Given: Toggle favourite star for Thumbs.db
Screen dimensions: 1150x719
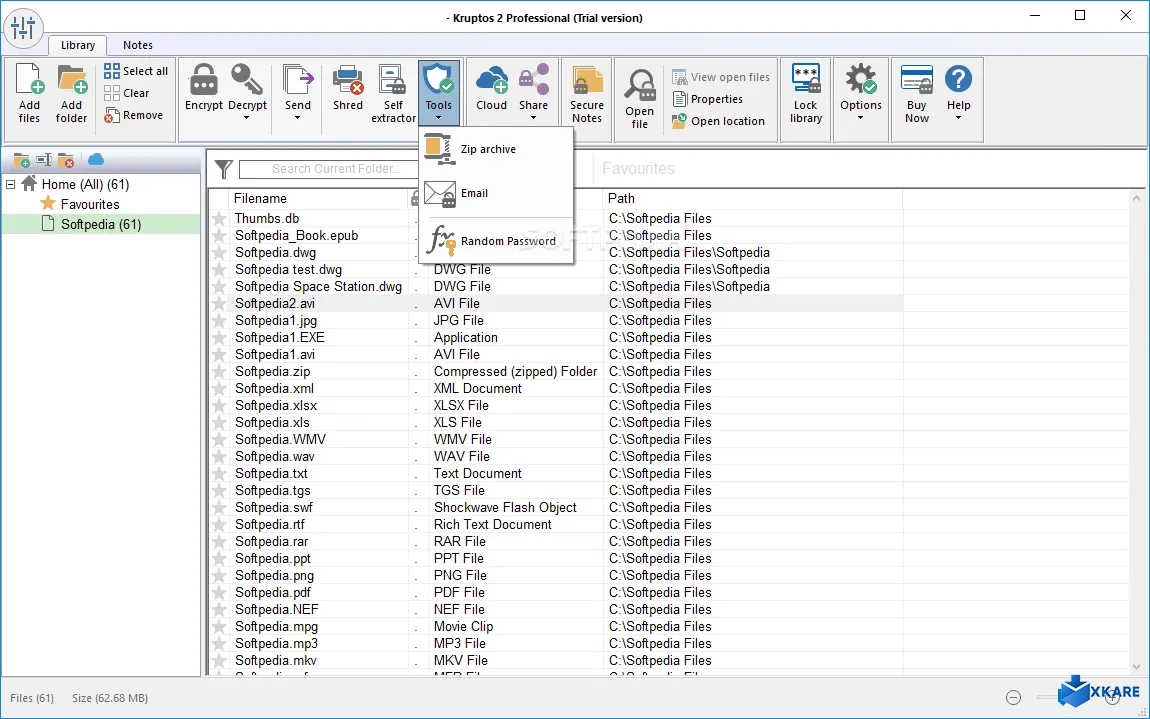Looking at the screenshot, I should [219, 219].
